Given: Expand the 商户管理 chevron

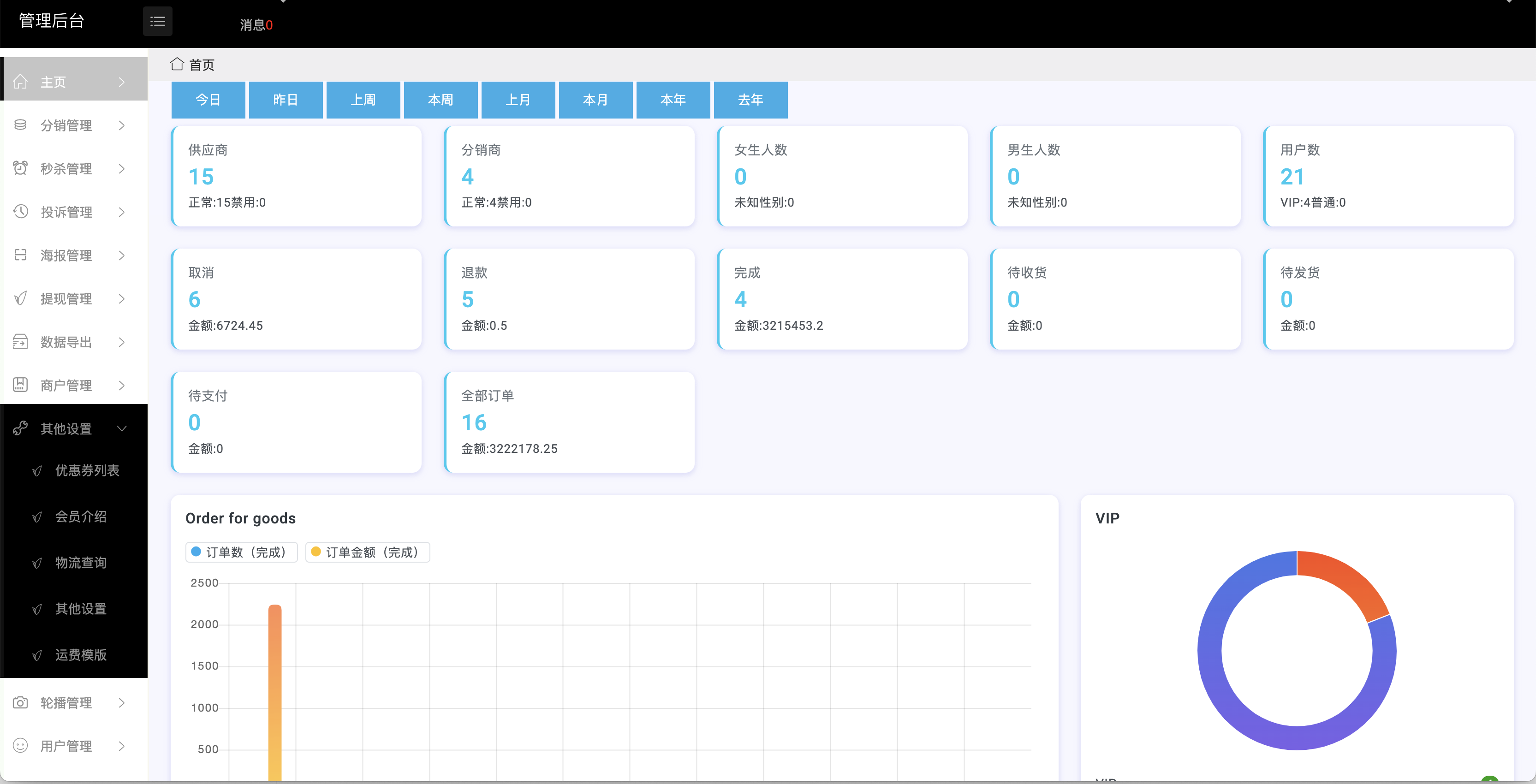Looking at the screenshot, I should [x=122, y=385].
